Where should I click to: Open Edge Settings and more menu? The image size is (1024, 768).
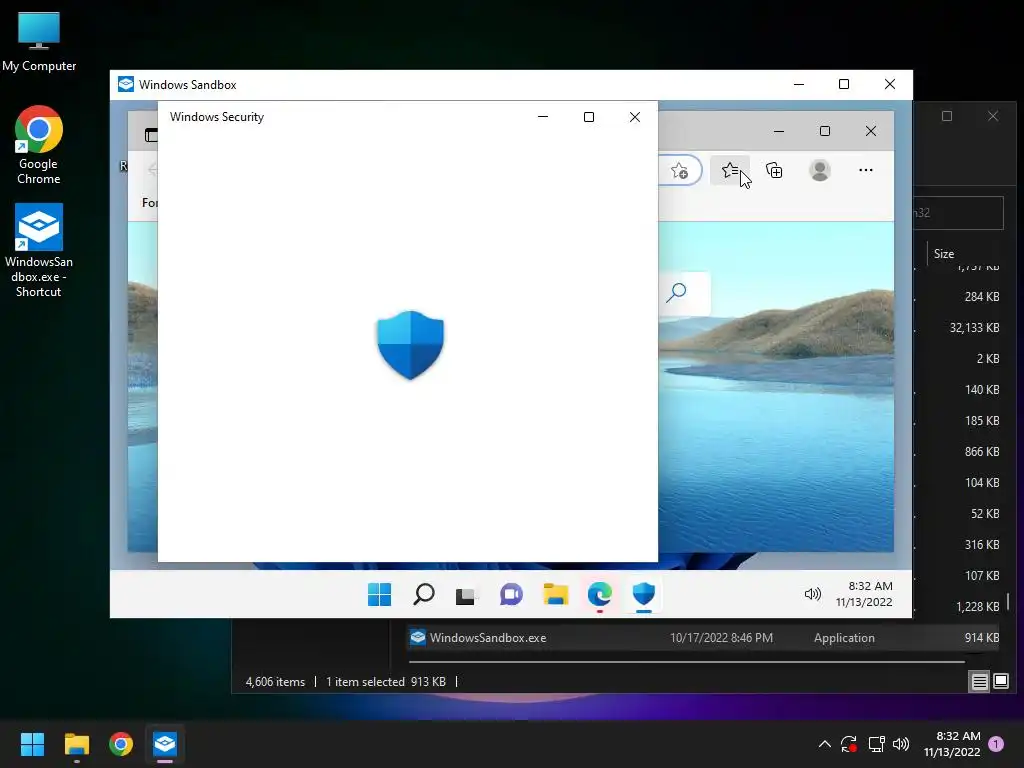pos(866,170)
